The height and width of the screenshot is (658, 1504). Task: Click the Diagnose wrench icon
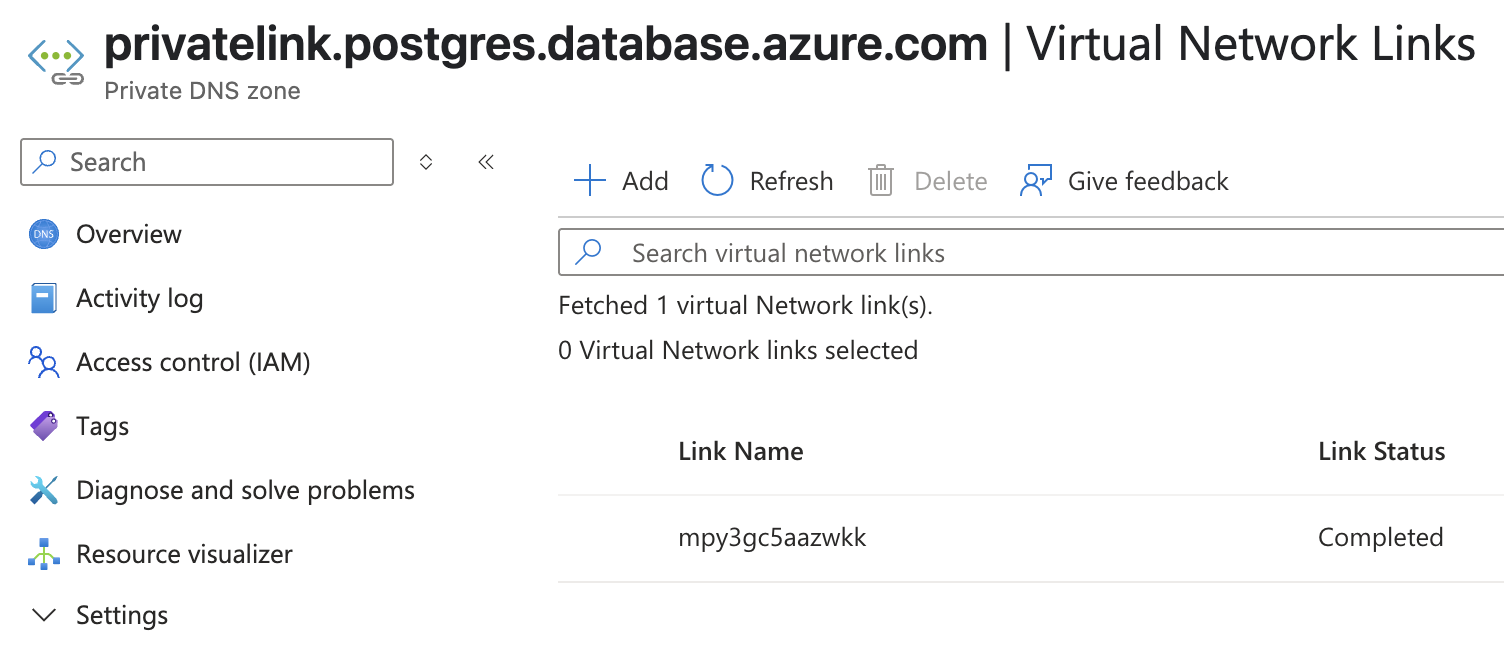[44, 490]
